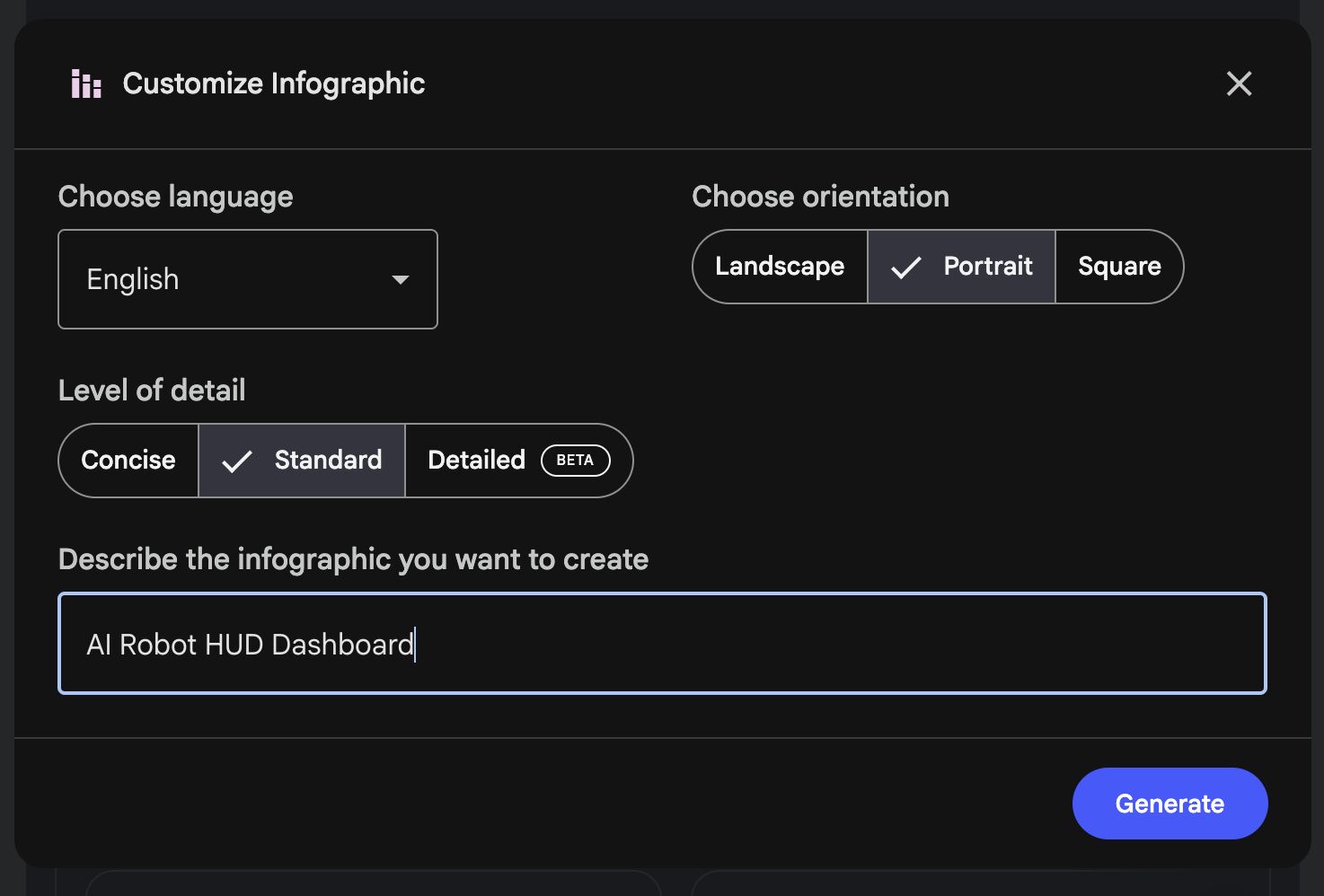Focus the infographic description text field
1324x896 pixels.
point(662,643)
